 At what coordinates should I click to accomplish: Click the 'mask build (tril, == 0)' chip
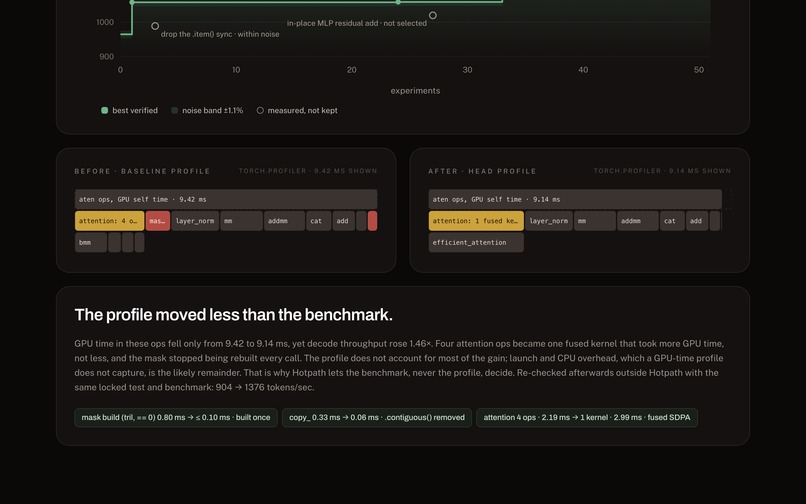tap(176, 418)
